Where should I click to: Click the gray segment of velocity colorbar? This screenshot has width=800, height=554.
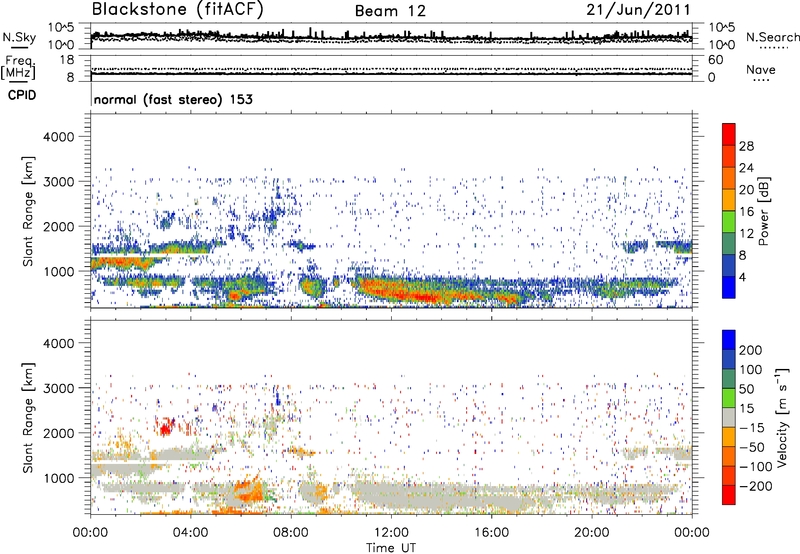(729, 417)
